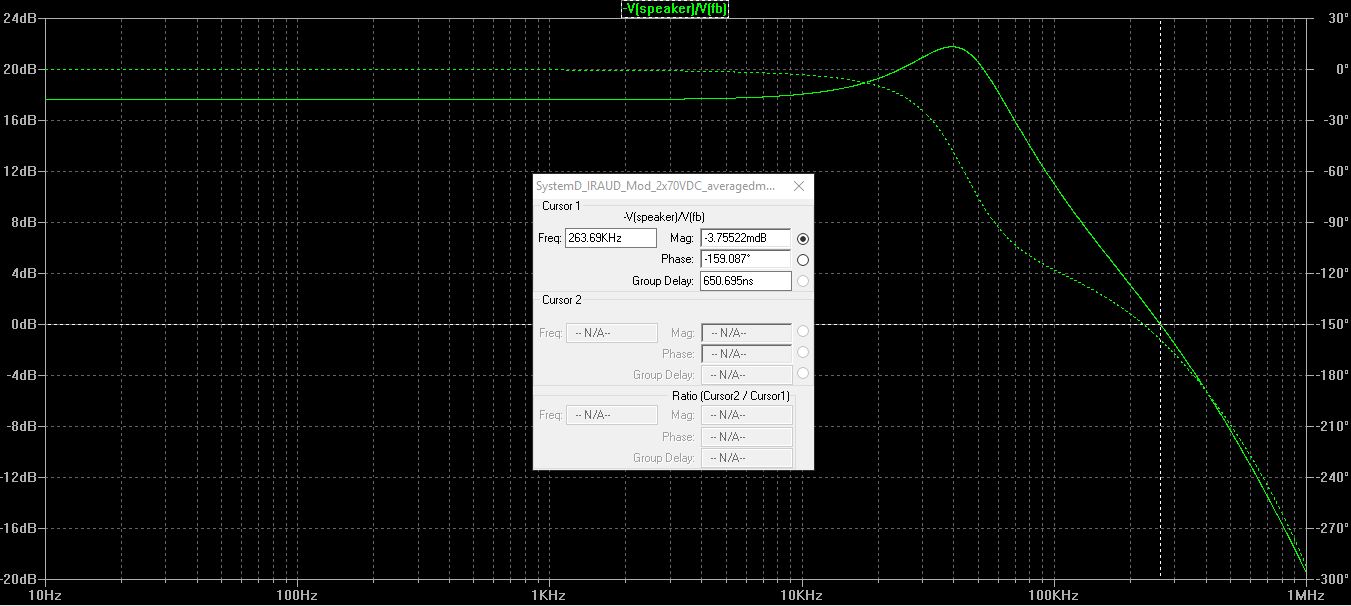Click the 1KHz frequency axis label
The width and height of the screenshot is (1351, 606).
[x=549, y=596]
